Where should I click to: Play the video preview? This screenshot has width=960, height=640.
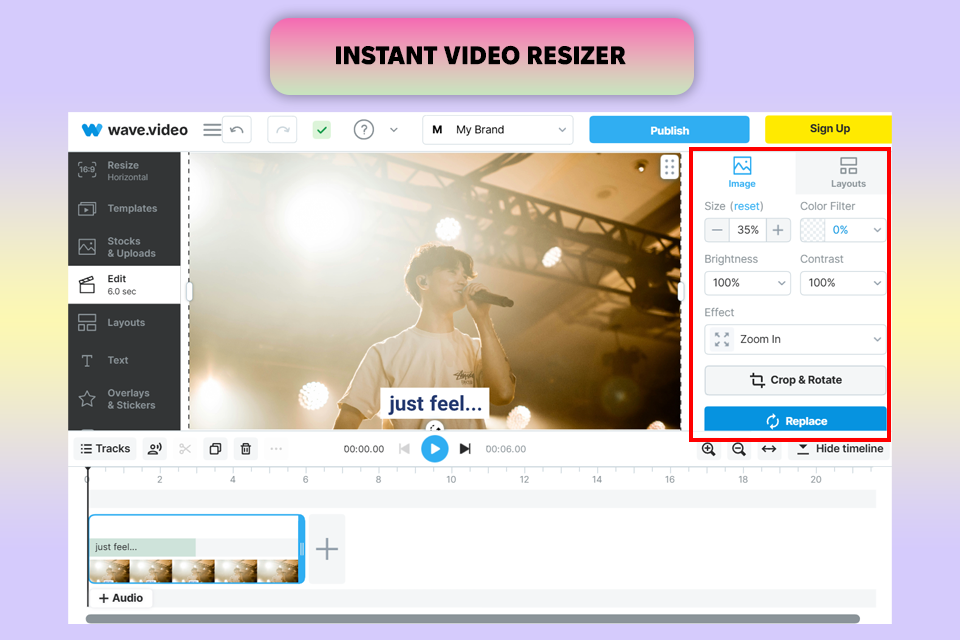[x=435, y=449]
